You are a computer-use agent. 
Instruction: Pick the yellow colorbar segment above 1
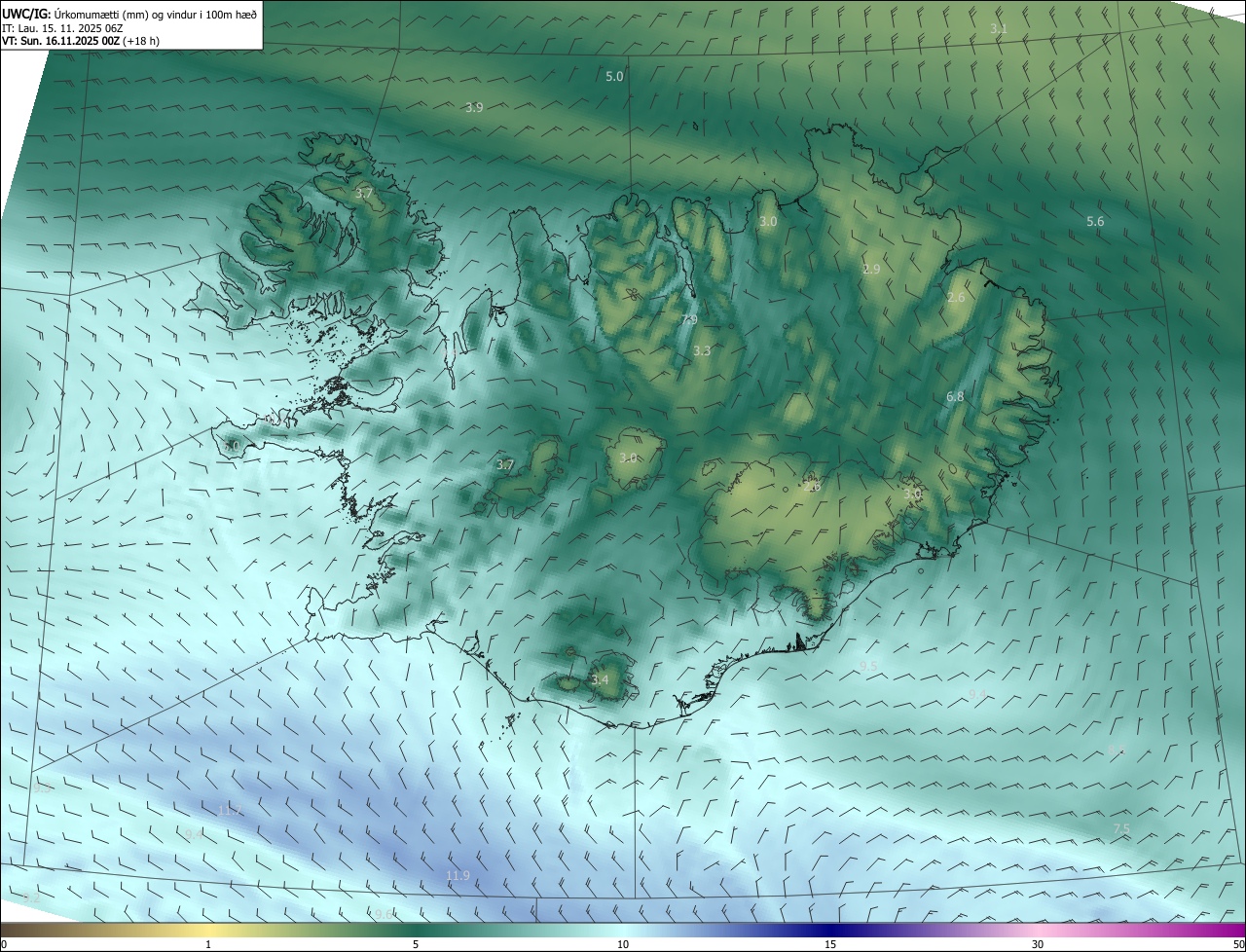[x=208, y=930]
